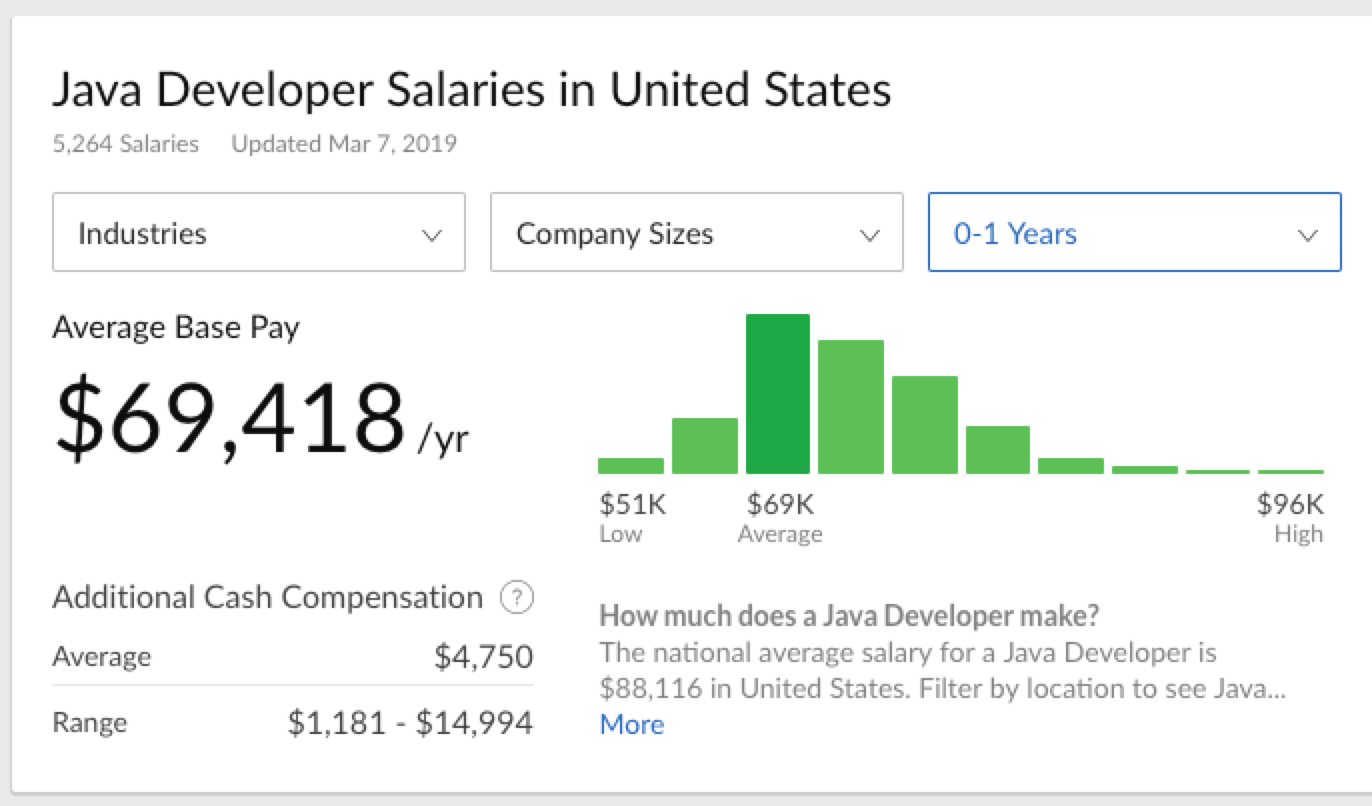Click the $69,418 average base pay figure
The image size is (1372, 806).
coord(230,420)
